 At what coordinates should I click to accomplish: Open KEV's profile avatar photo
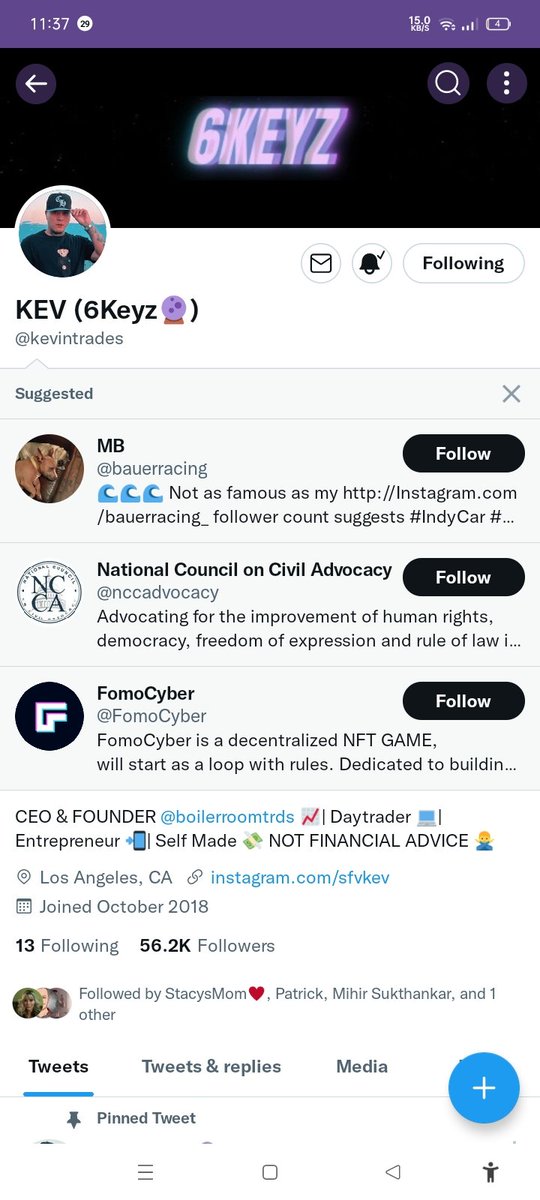click(x=63, y=232)
